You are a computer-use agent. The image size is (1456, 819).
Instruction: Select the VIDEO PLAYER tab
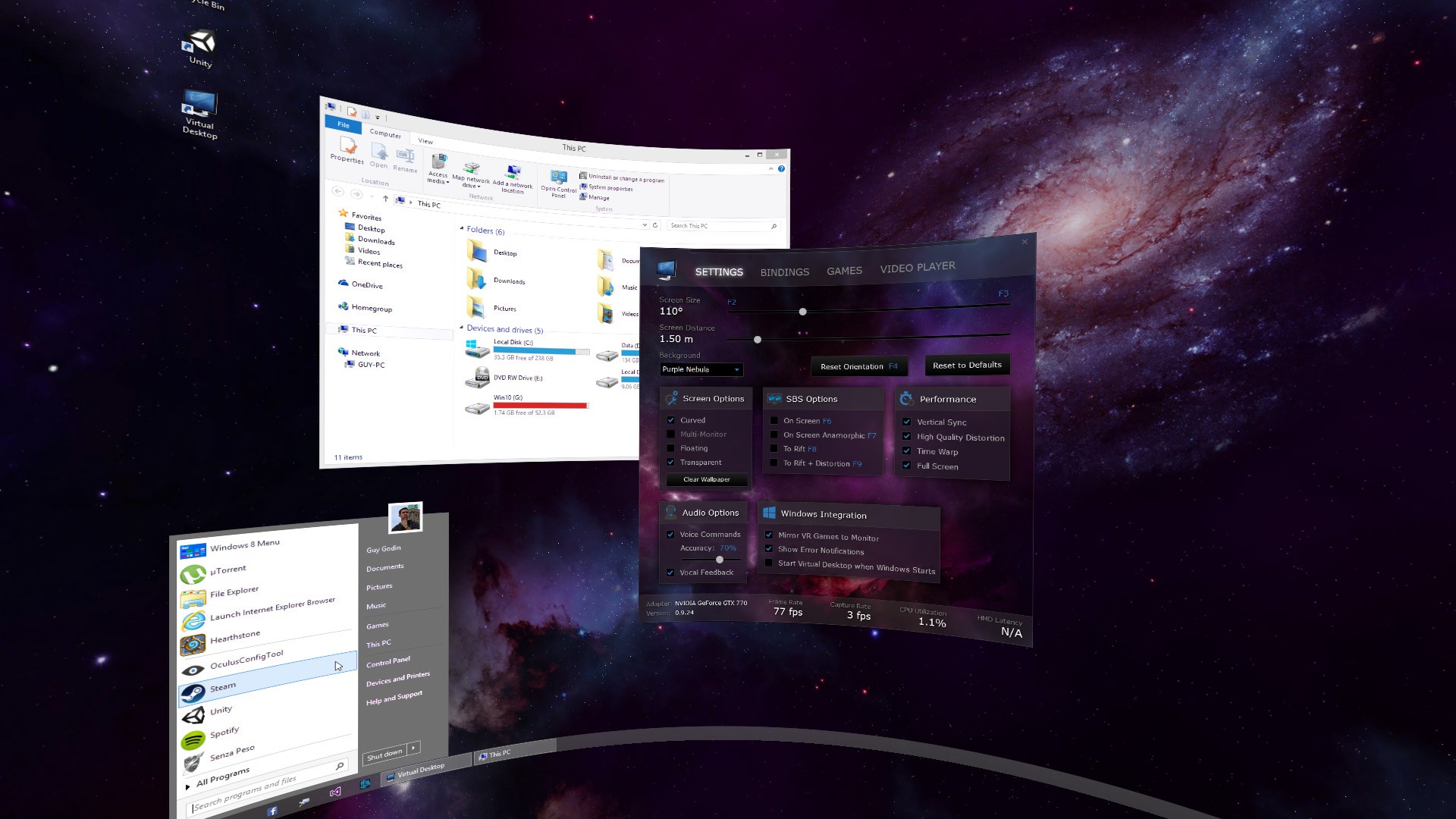(916, 266)
